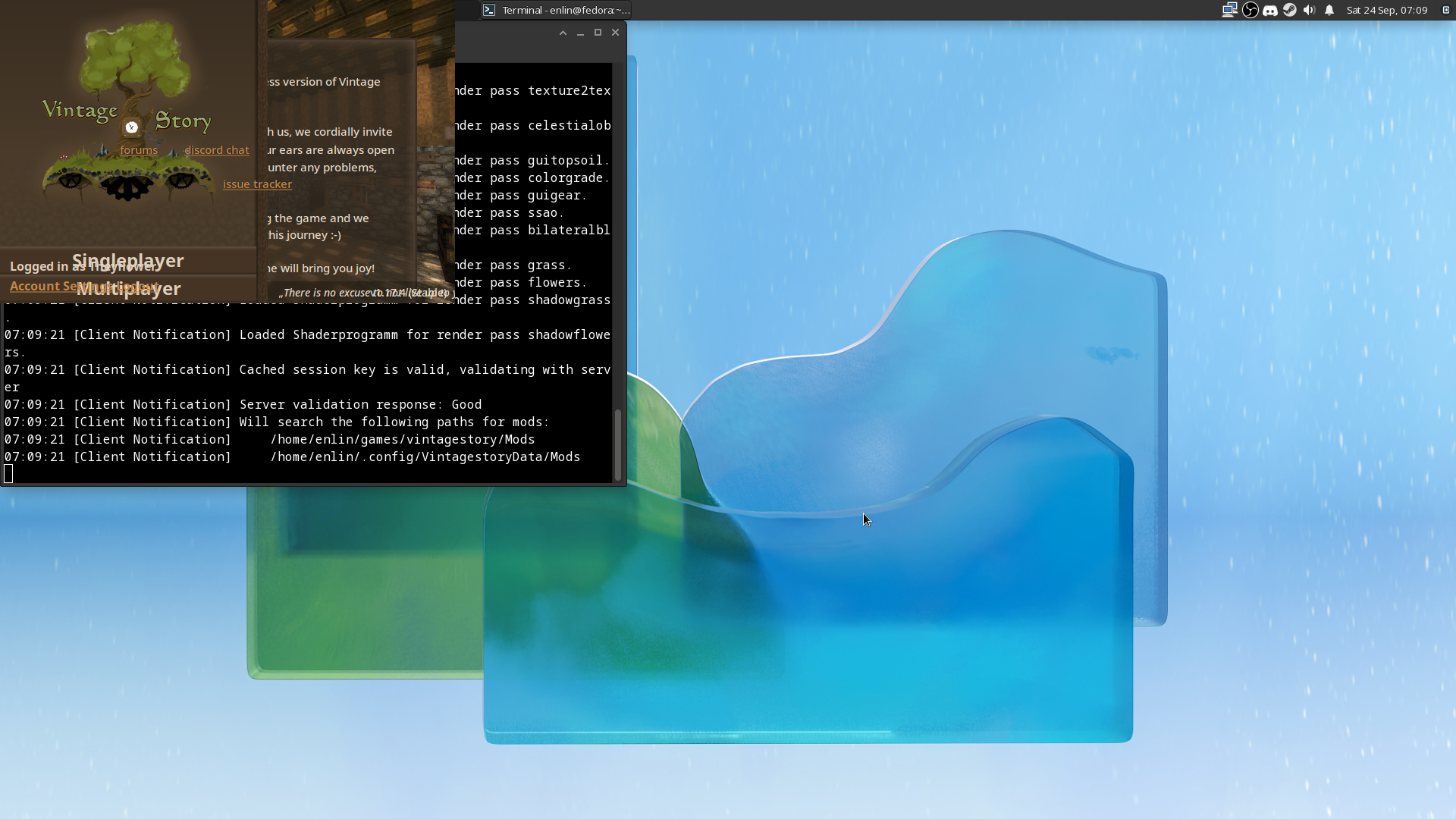Open the network connections tray icon
1456x819 pixels.
click(1229, 10)
